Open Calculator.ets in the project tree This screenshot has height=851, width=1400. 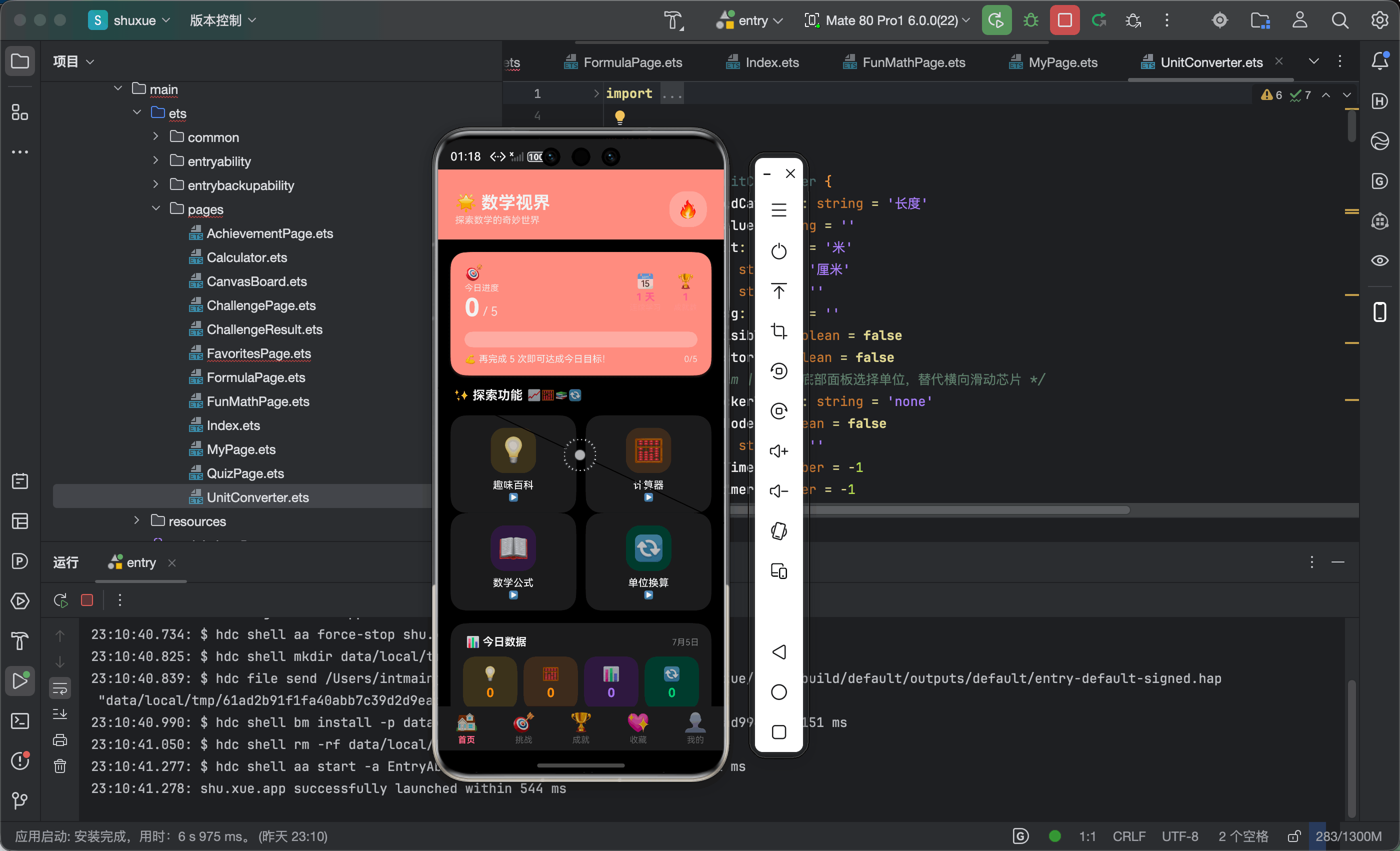(247, 257)
